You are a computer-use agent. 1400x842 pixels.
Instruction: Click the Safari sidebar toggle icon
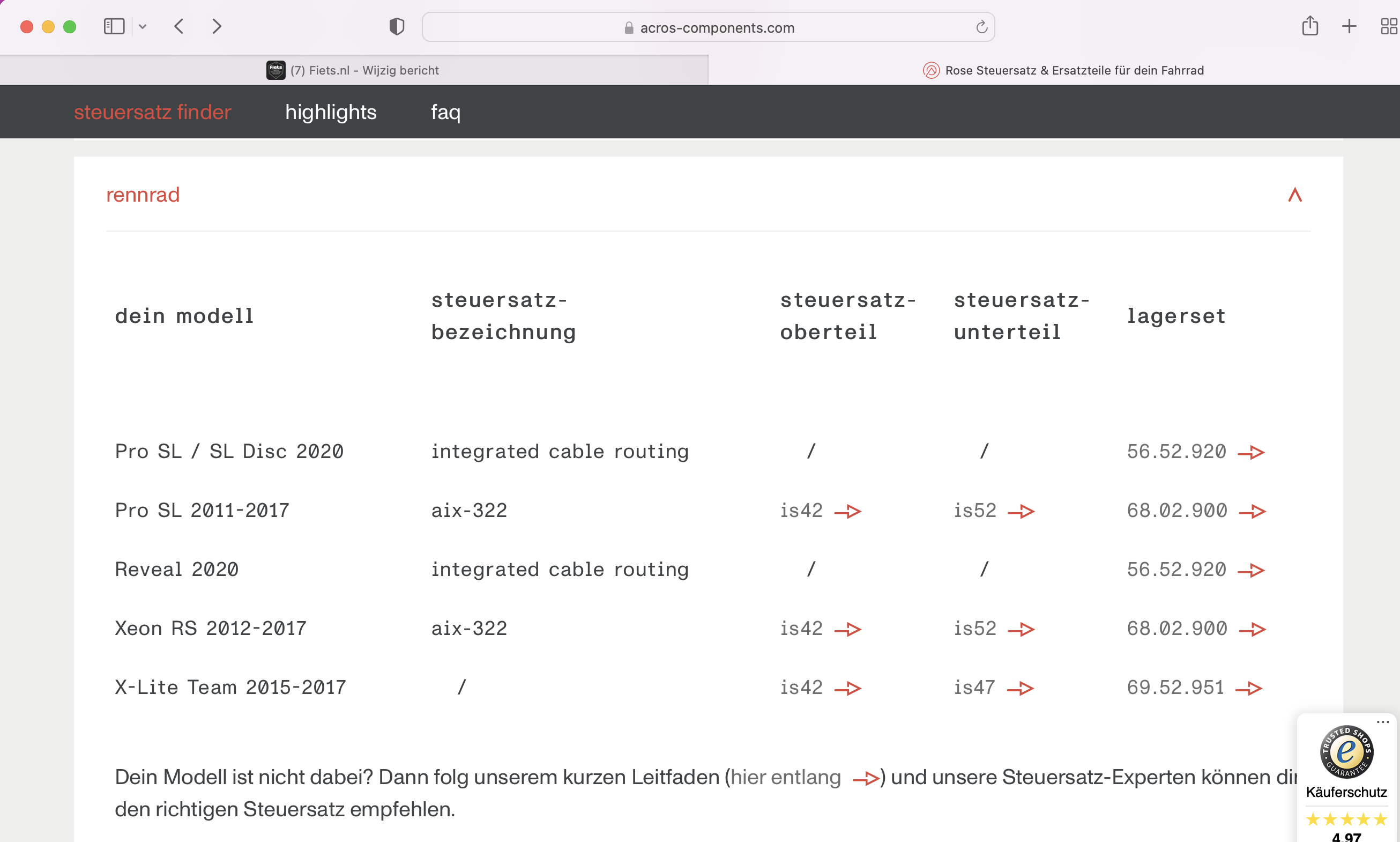click(114, 26)
